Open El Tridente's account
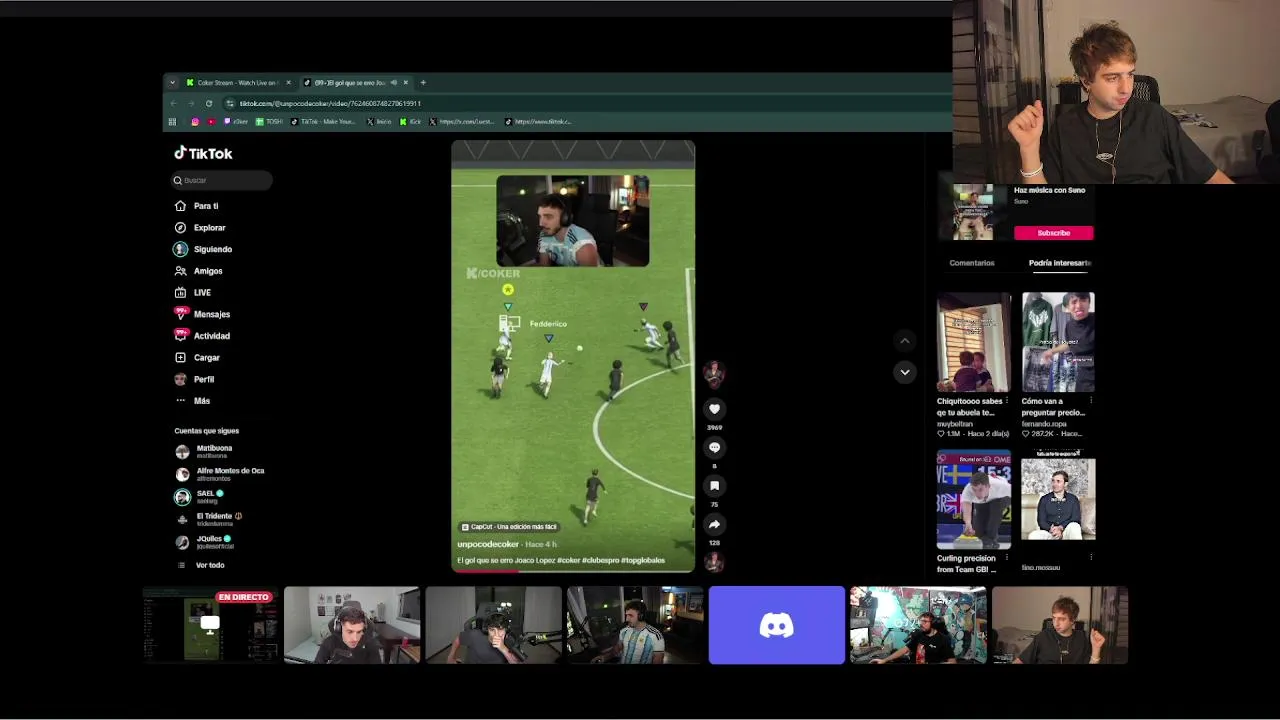This screenshot has width=1280, height=720. (208, 519)
